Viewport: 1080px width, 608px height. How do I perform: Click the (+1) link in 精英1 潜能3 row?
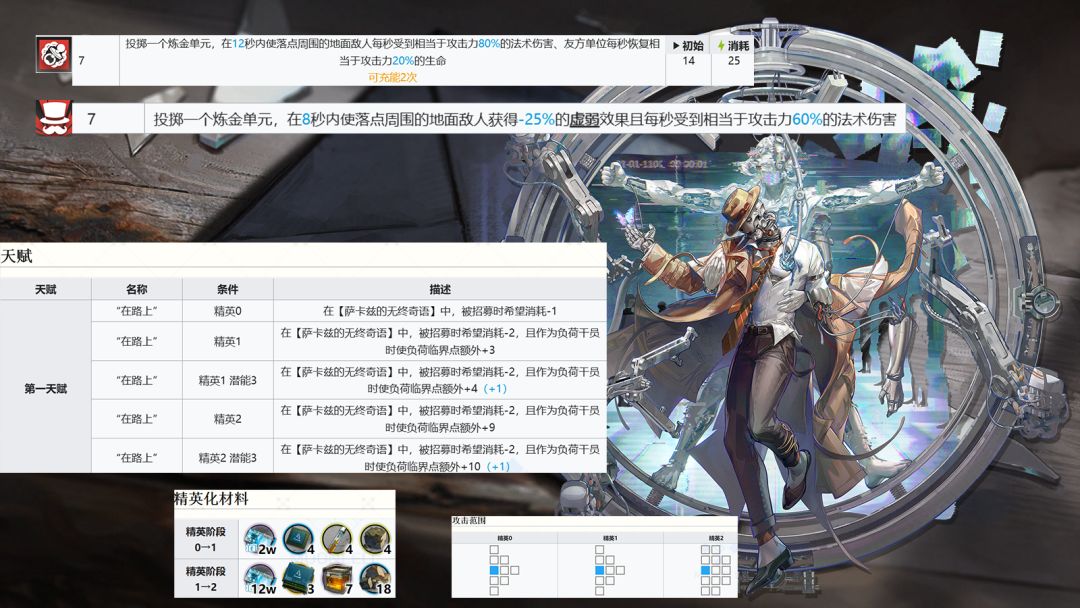pos(495,388)
